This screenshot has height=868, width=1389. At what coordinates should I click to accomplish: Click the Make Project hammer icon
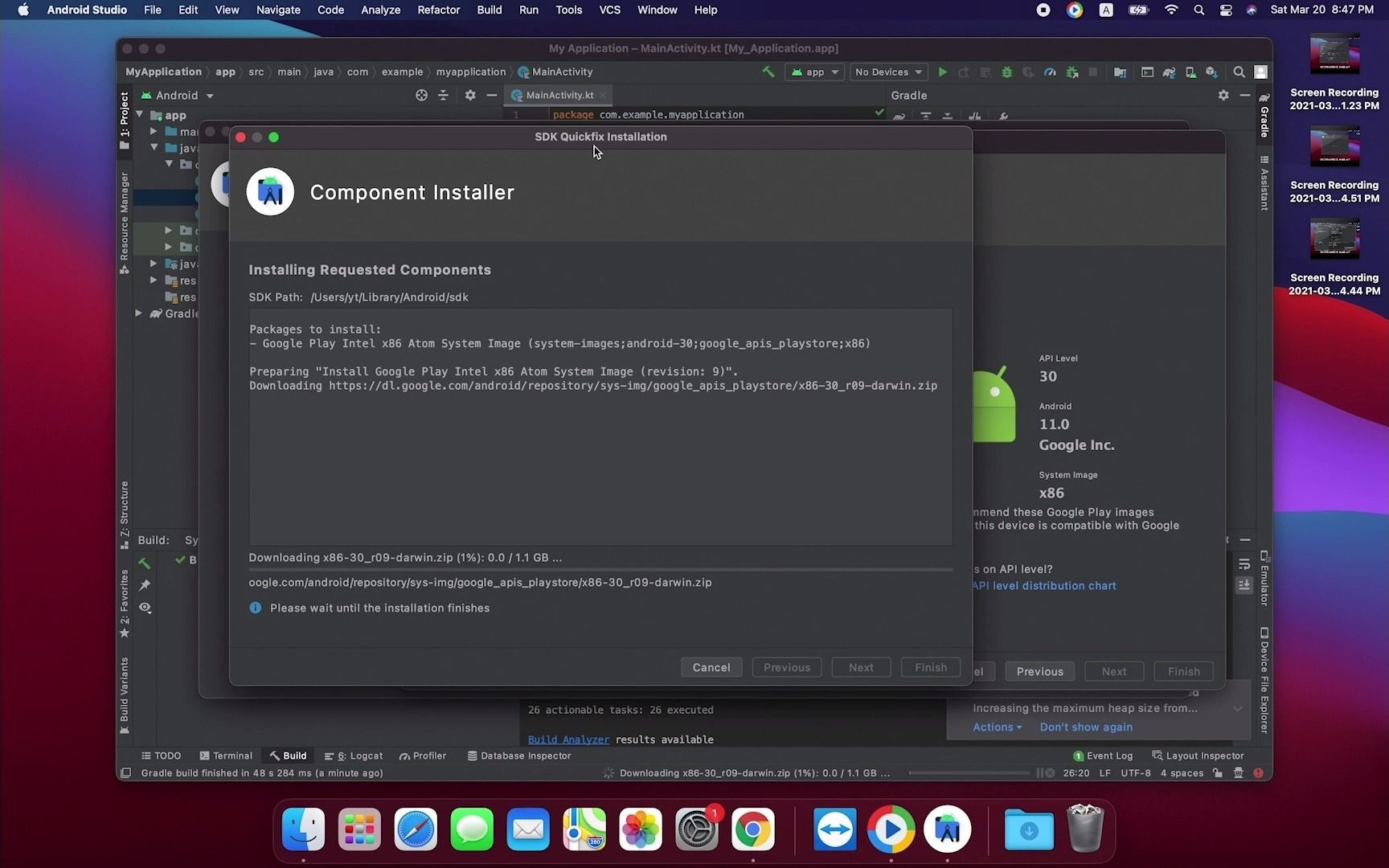[x=769, y=72]
